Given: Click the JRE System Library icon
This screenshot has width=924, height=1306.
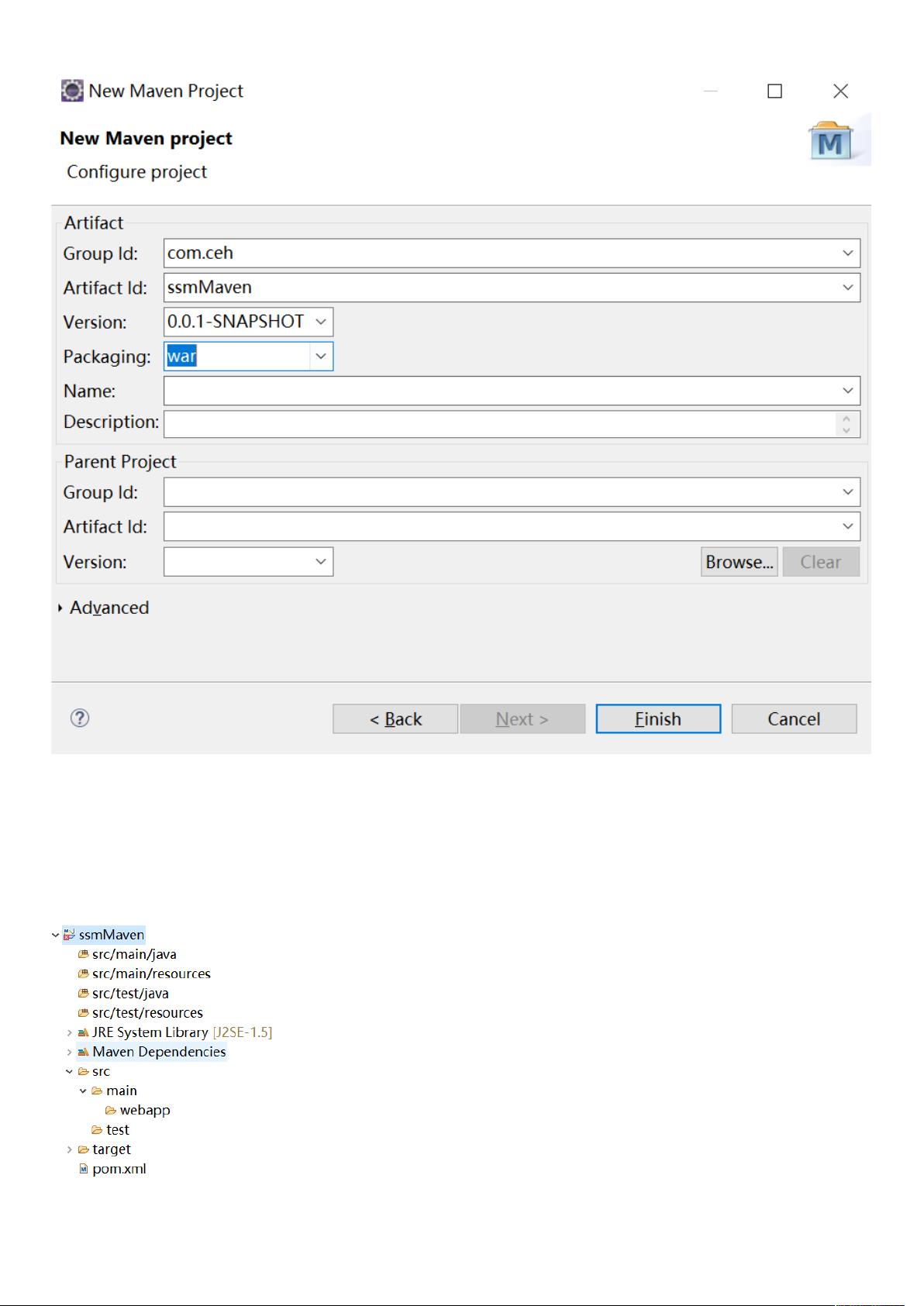Looking at the screenshot, I should [x=83, y=1032].
